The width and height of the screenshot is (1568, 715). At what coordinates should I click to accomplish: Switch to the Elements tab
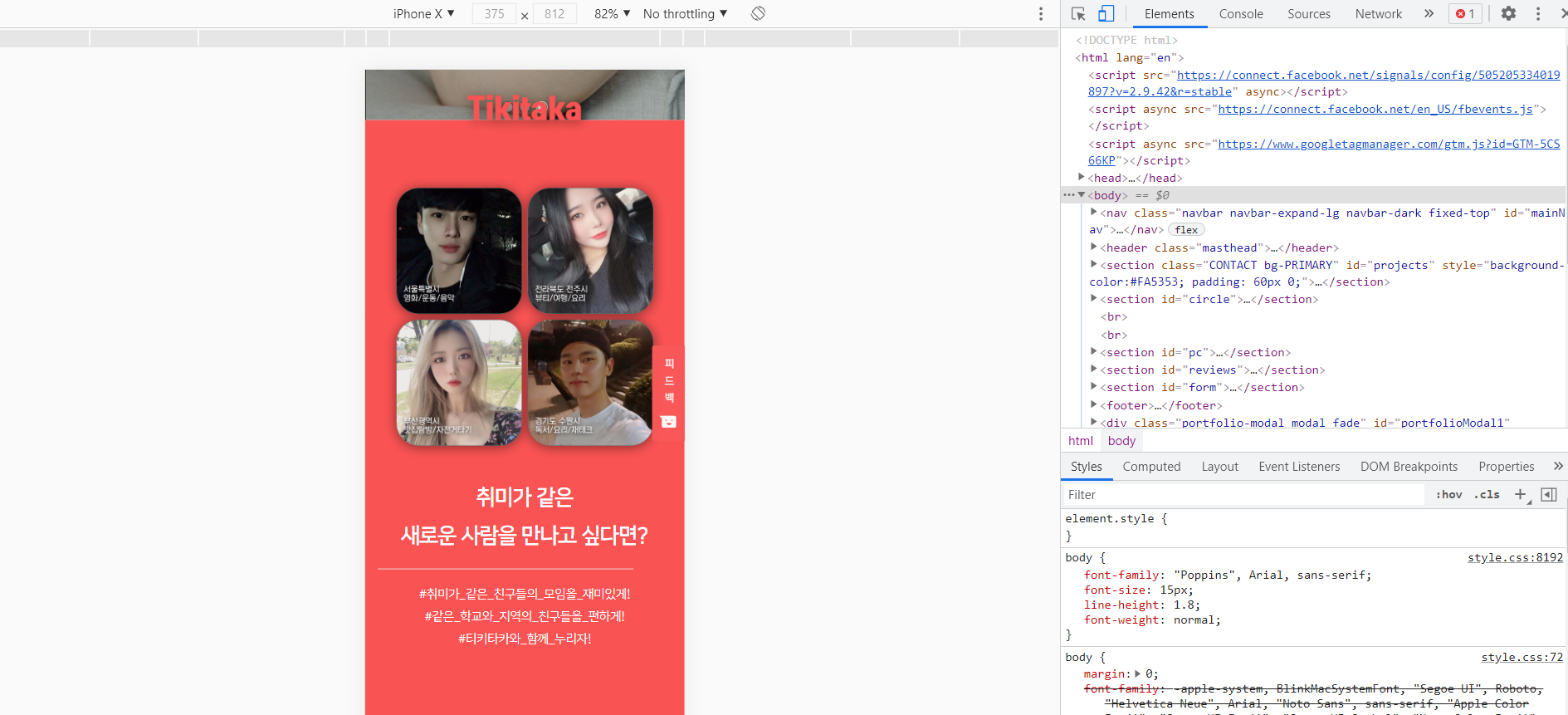coord(1169,13)
